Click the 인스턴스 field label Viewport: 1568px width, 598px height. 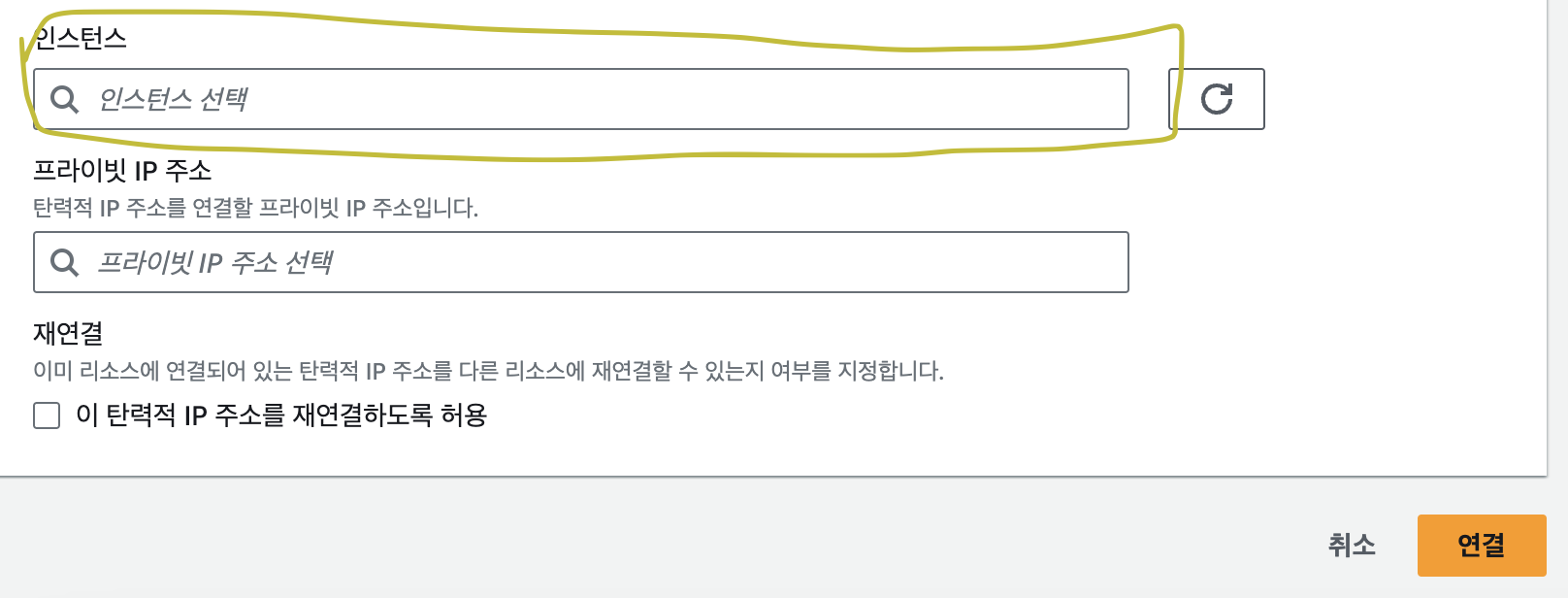pos(81,39)
